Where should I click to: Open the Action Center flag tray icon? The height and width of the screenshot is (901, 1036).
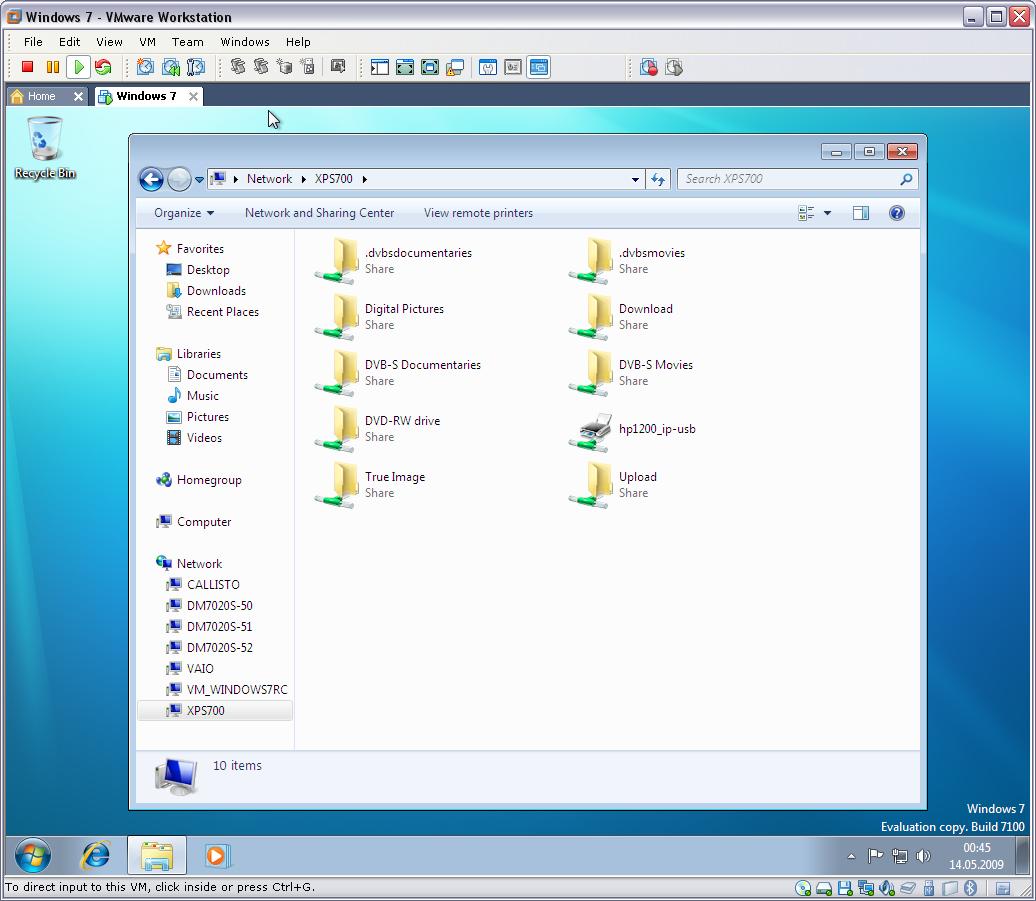tap(875, 856)
